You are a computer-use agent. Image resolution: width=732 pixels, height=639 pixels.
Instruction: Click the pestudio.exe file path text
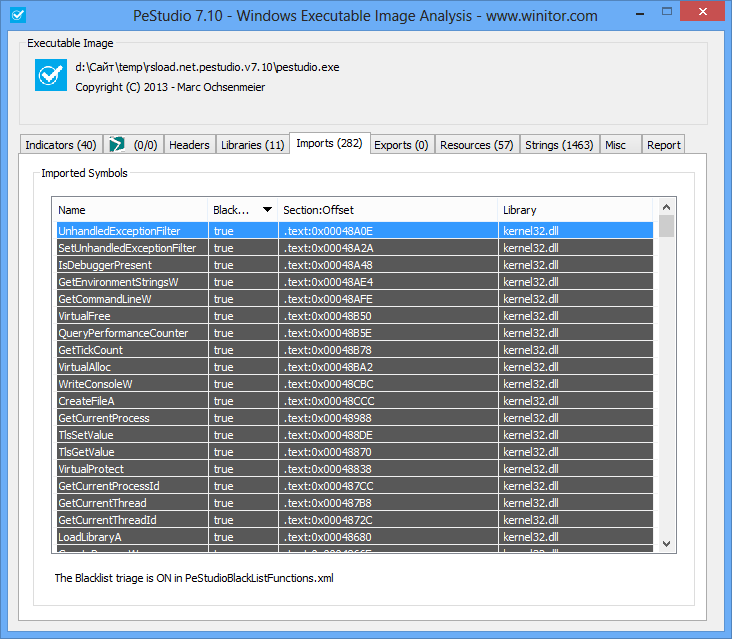tap(207, 67)
